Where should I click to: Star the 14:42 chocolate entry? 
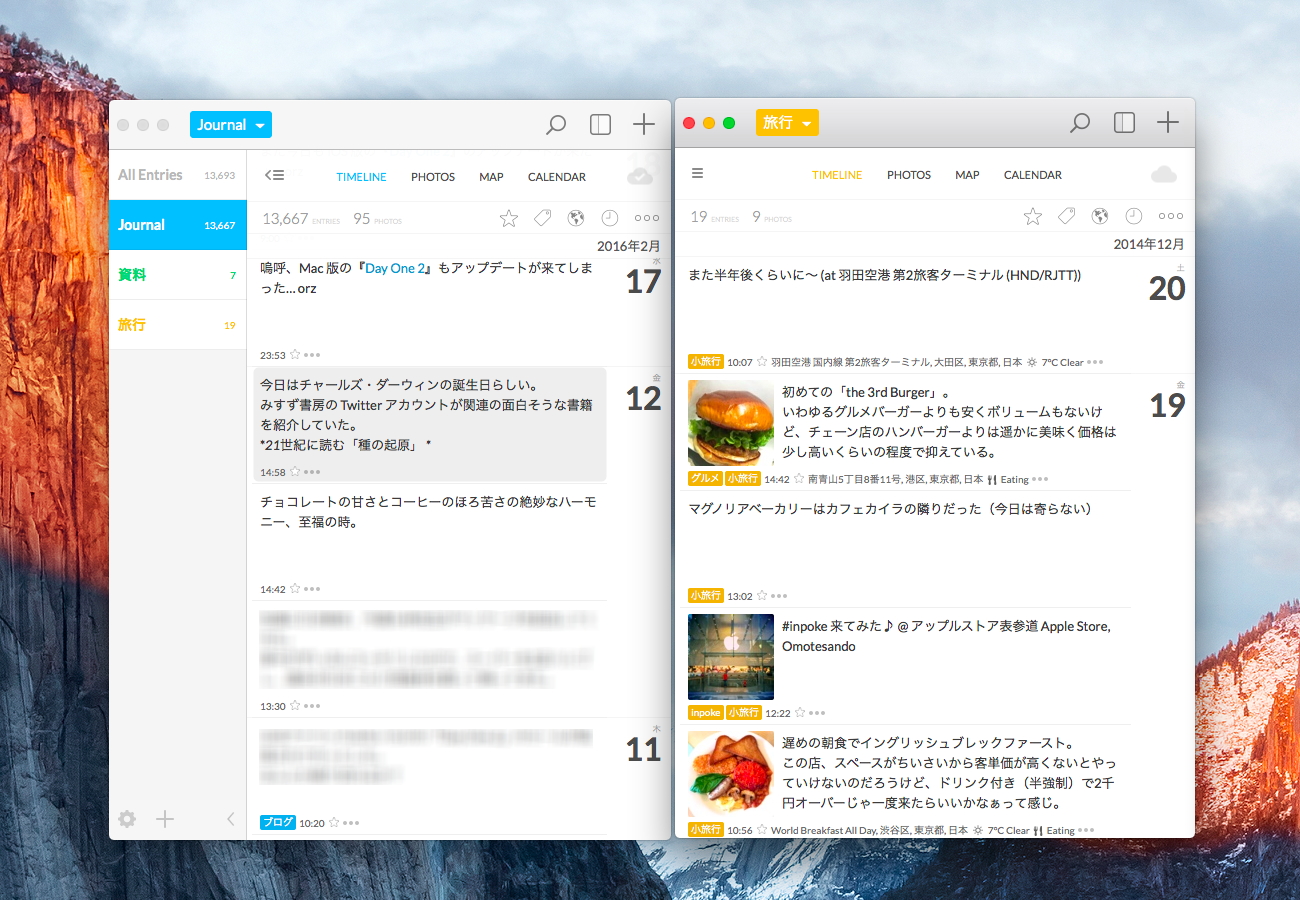[x=295, y=589]
